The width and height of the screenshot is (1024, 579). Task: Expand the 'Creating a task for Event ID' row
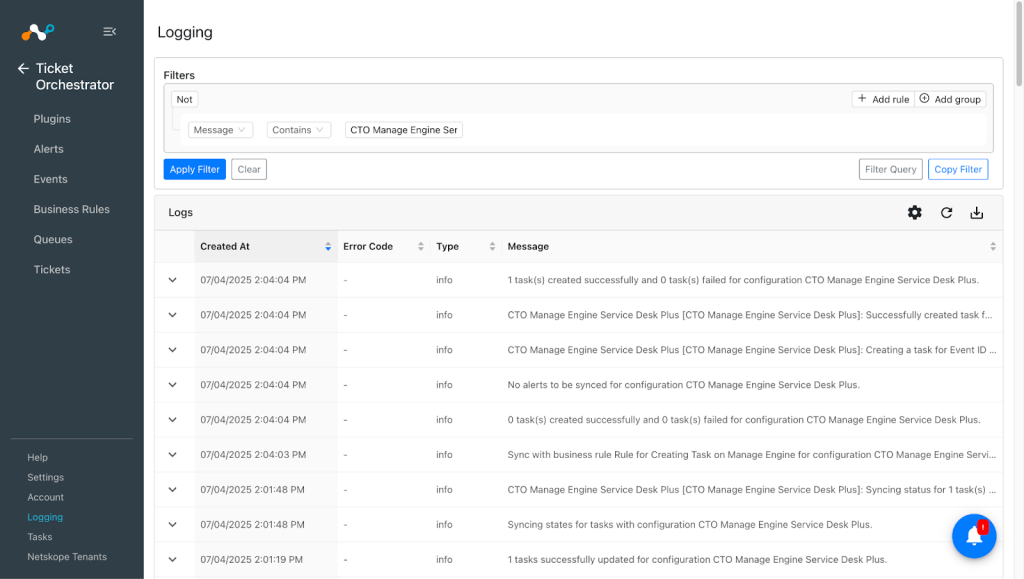[172, 350]
